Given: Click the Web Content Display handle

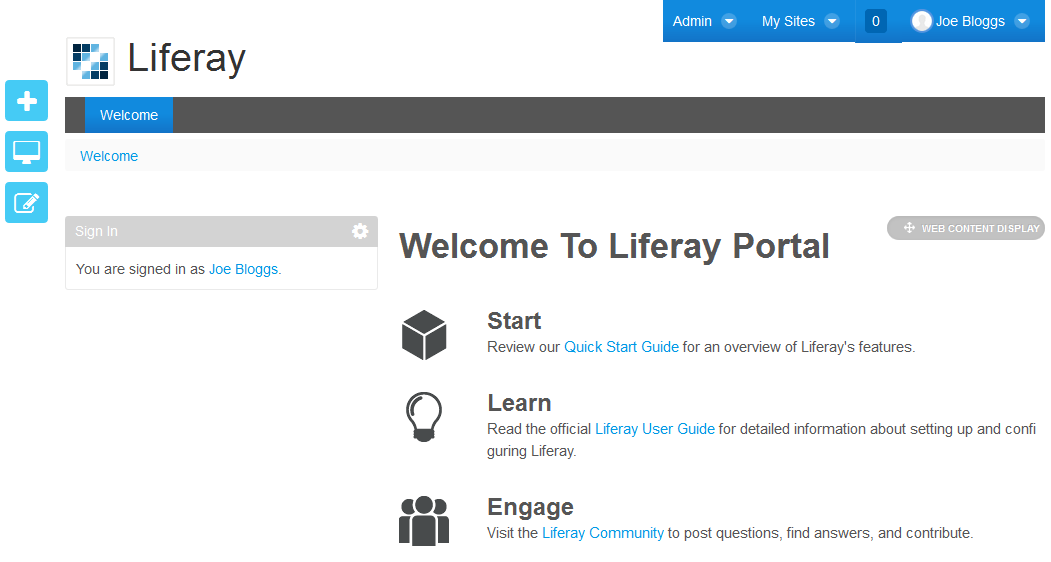Looking at the screenshot, I should pos(966,228).
